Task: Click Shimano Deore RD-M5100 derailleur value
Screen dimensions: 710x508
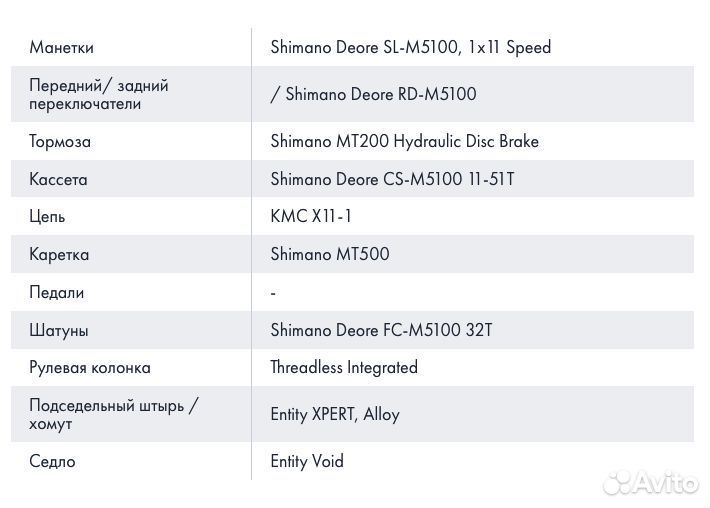Action: pyautogui.click(x=373, y=95)
